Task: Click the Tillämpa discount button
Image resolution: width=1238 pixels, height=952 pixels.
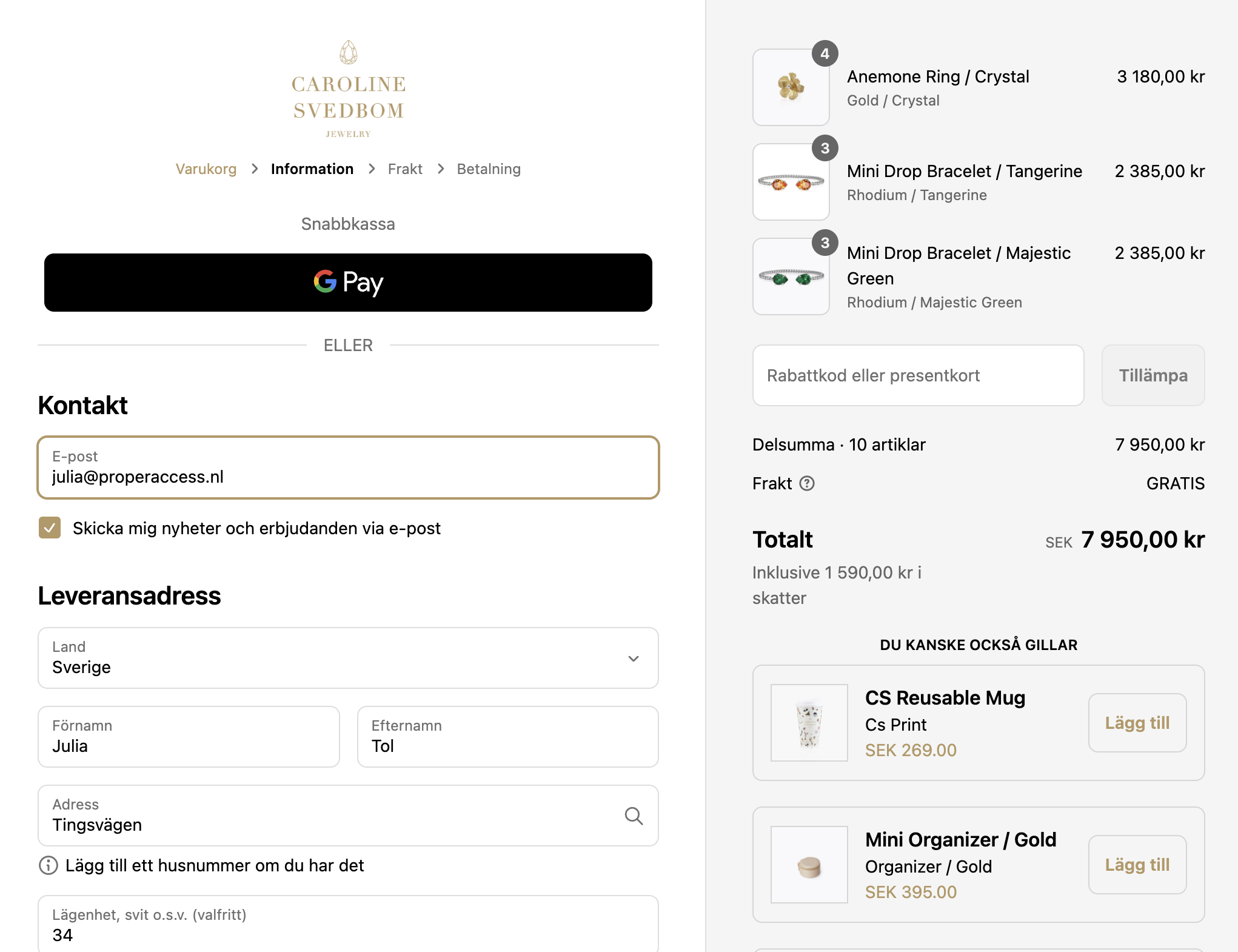Action: 1153,375
